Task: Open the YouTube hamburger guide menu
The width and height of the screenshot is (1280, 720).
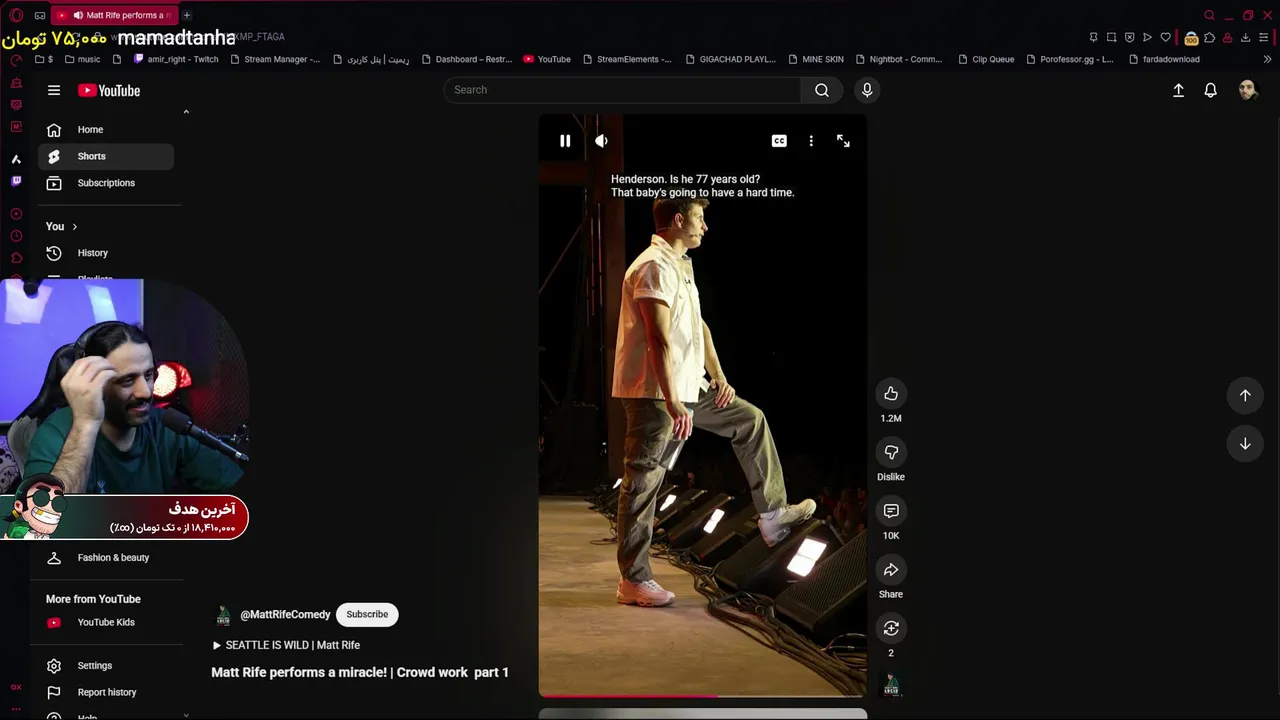Action: pos(54,90)
